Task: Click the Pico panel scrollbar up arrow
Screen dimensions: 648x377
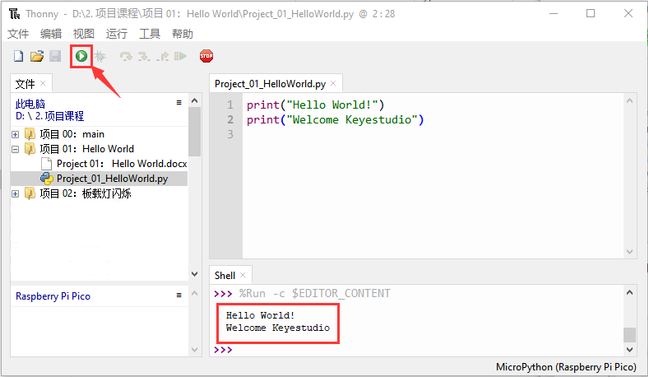Action: [195, 293]
